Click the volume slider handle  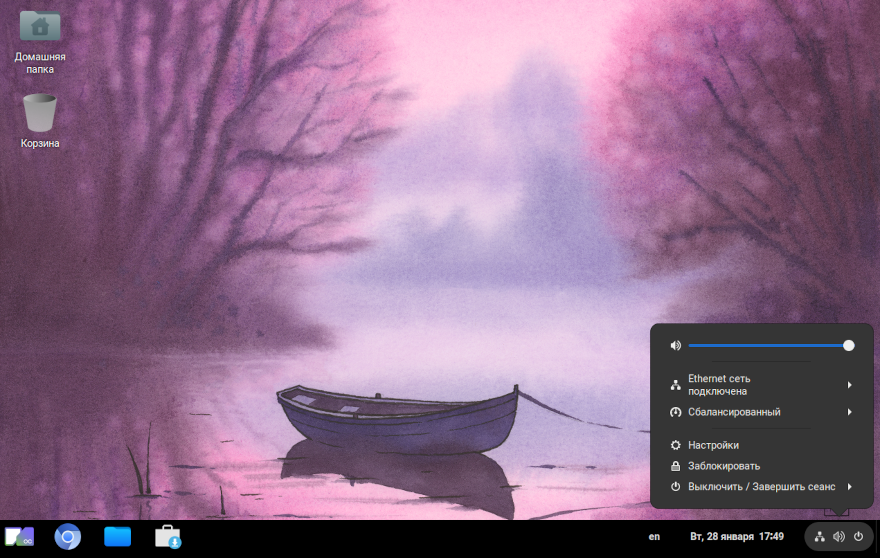(x=849, y=345)
